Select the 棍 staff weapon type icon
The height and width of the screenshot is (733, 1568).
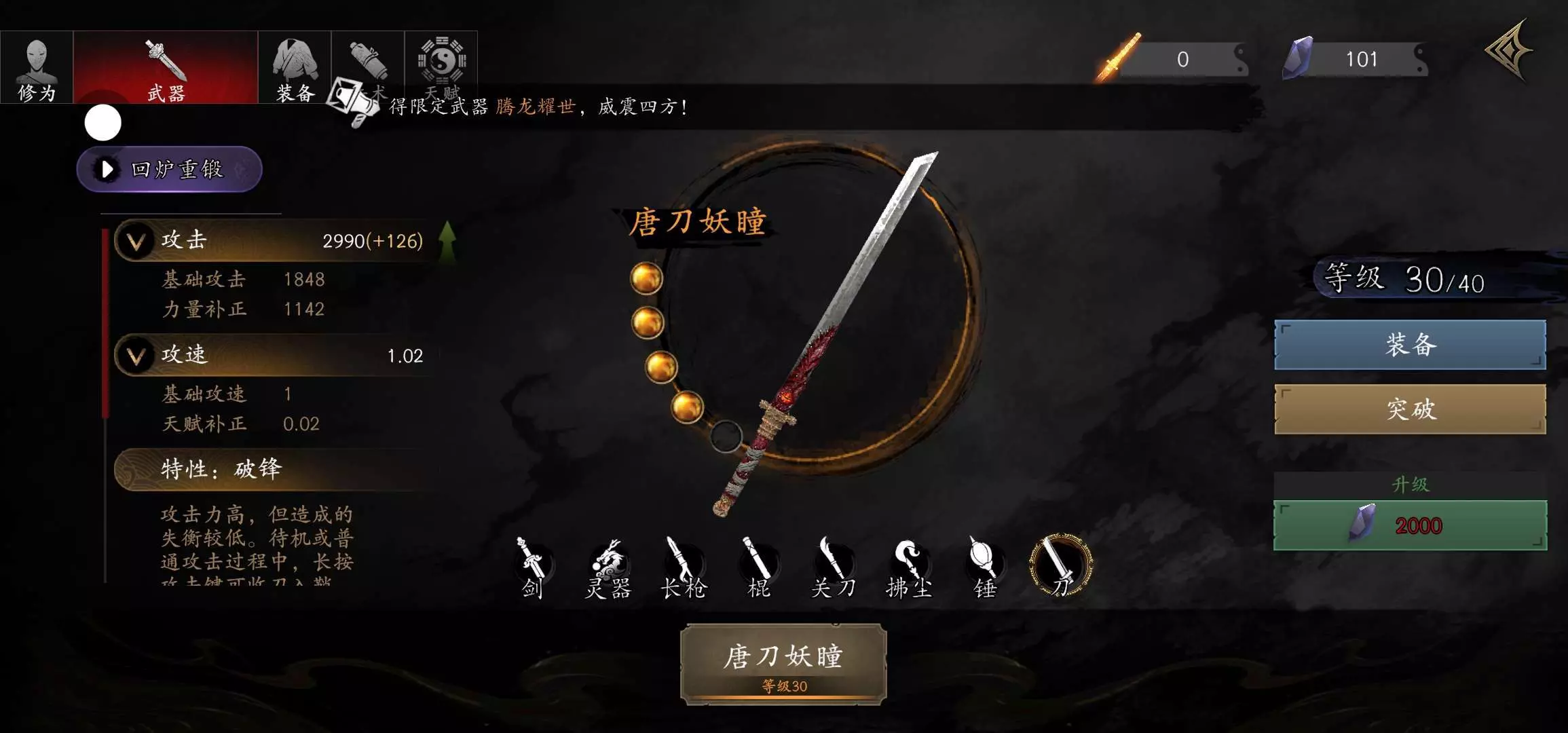point(759,567)
